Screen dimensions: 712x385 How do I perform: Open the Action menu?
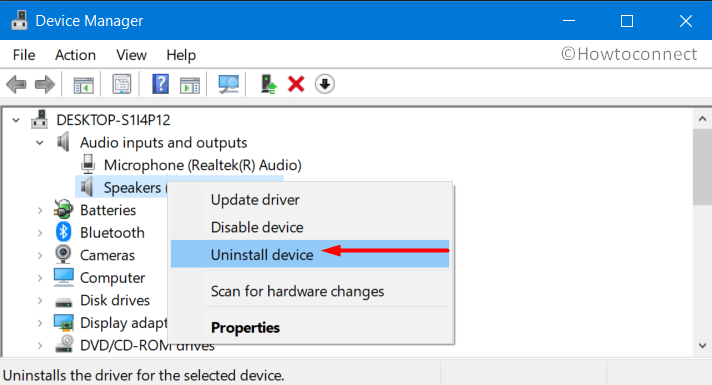75,55
